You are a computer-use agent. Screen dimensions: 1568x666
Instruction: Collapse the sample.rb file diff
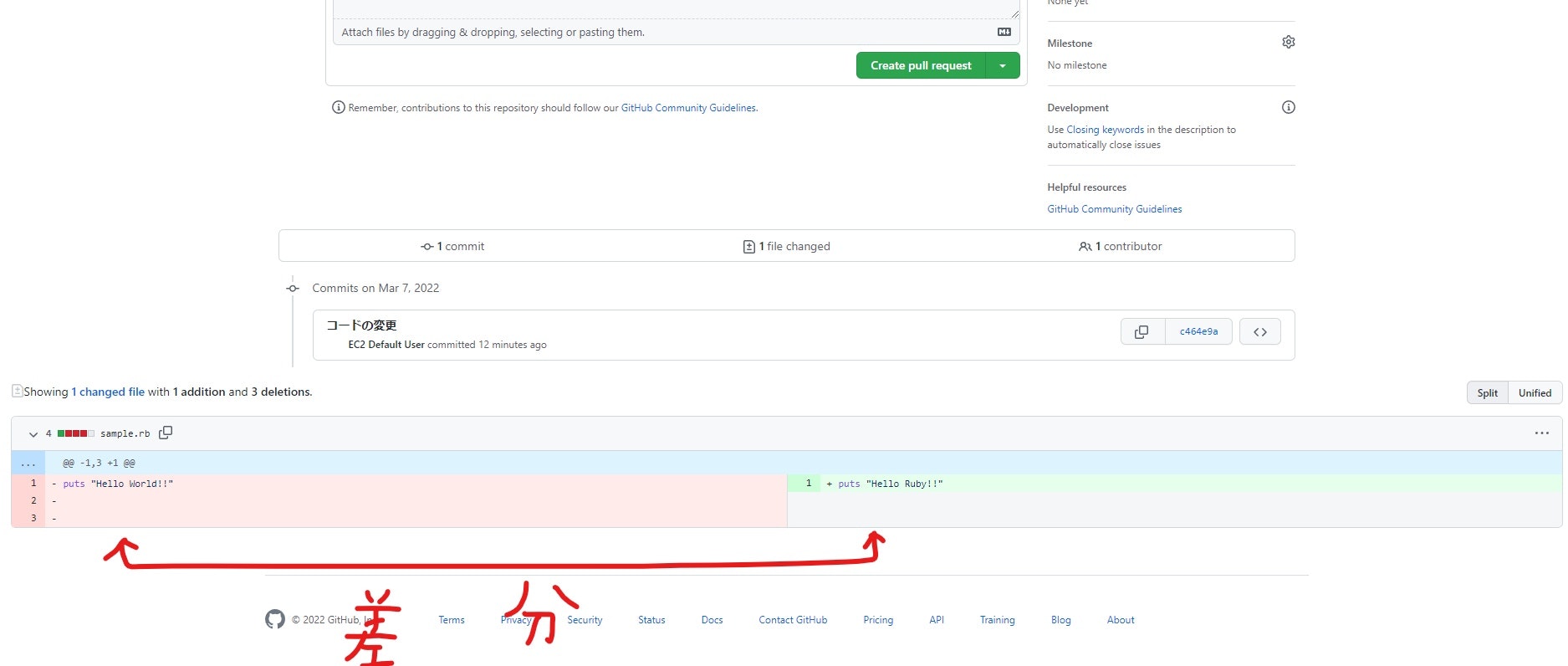coord(33,434)
